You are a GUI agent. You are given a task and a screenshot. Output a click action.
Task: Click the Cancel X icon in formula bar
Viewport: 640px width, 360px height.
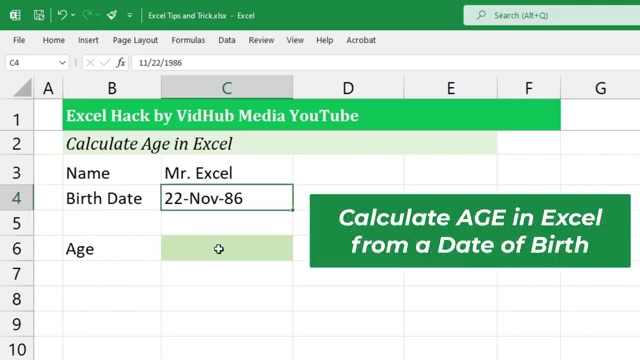click(90, 63)
